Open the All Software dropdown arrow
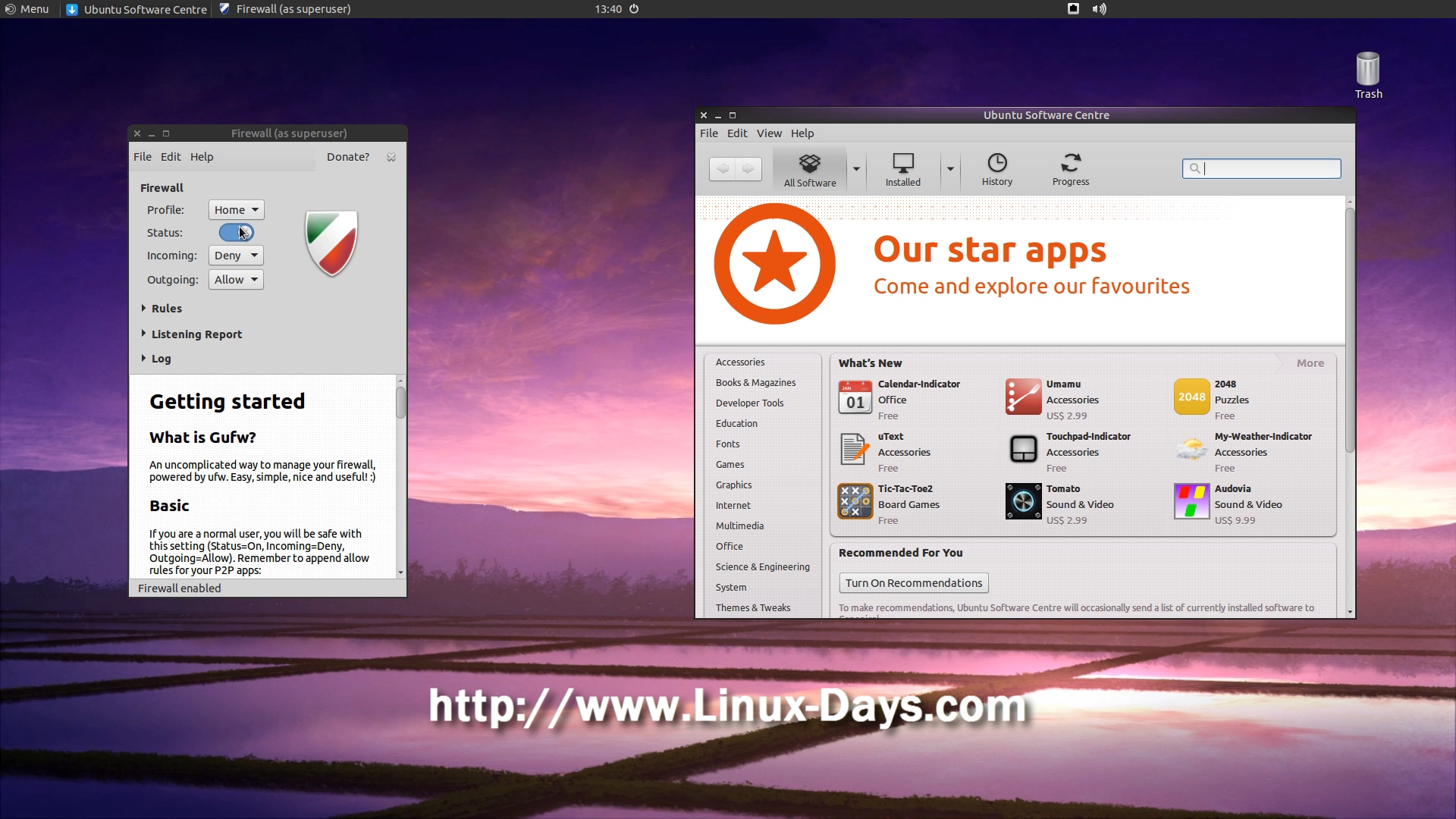The height and width of the screenshot is (819, 1456). pyautogui.click(x=856, y=169)
